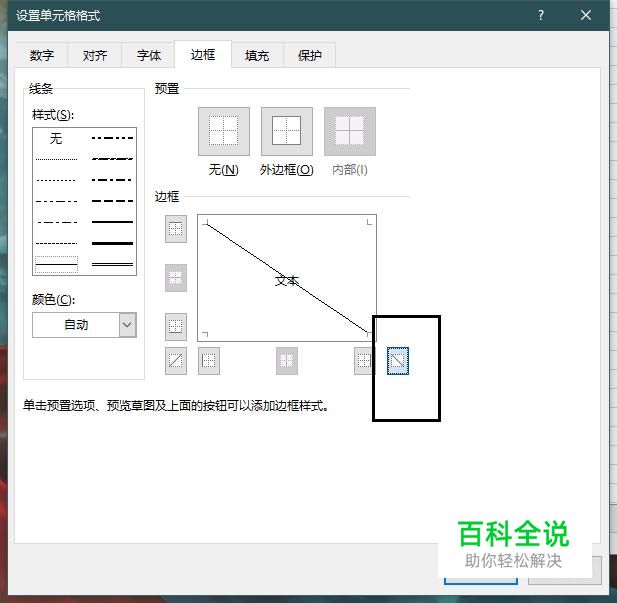The image size is (617, 603).
Task: Open the ? help button in title bar
Action: (541, 15)
